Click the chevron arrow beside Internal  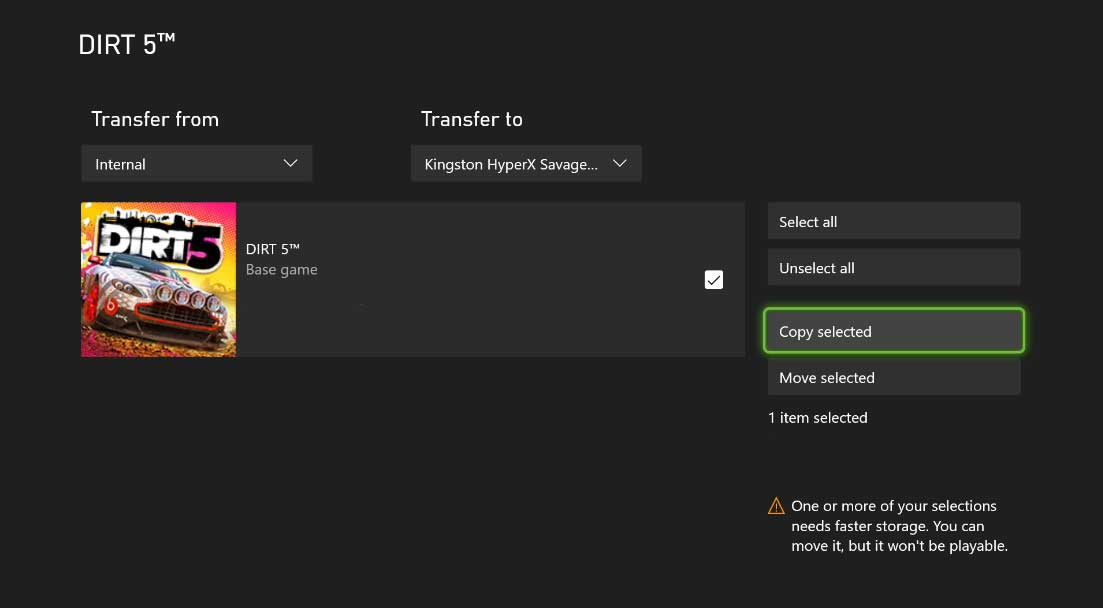tap(290, 163)
